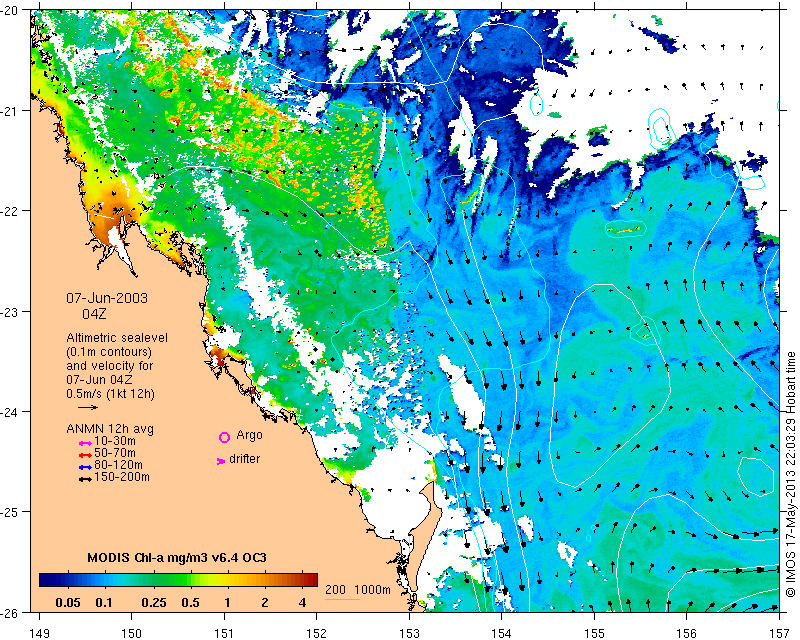Click the 'drifter' legend label
Screen dimensions: 800x640
pyautogui.click(x=244, y=459)
